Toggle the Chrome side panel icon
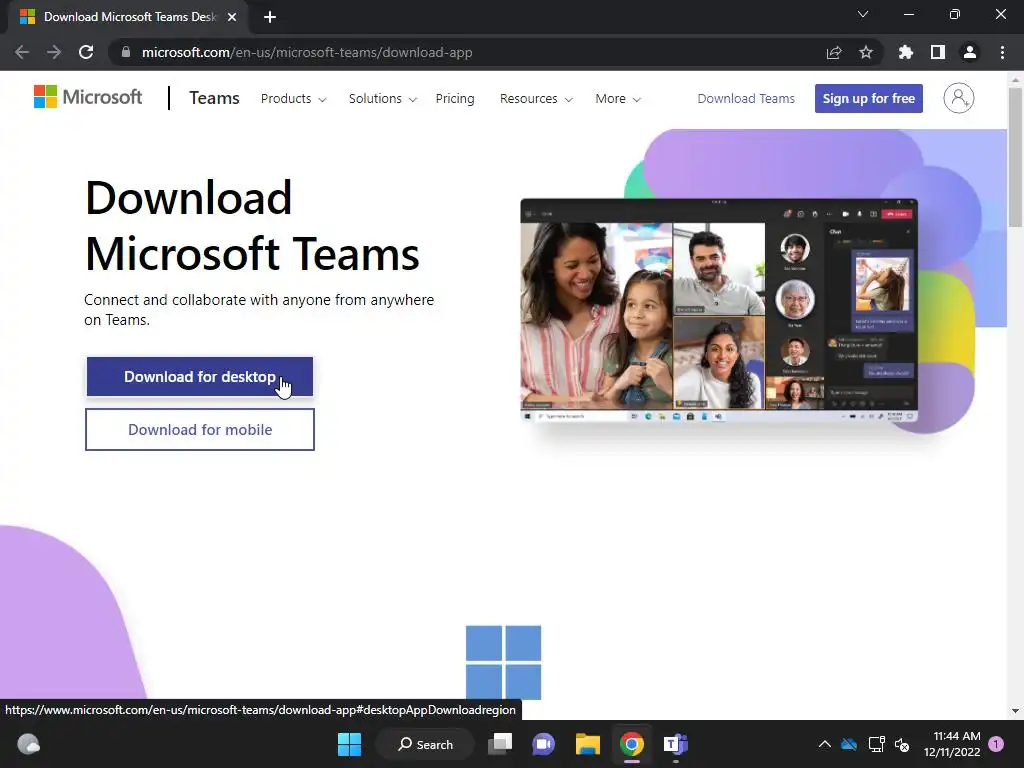Screen dimensions: 1024x768 [x=938, y=52]
